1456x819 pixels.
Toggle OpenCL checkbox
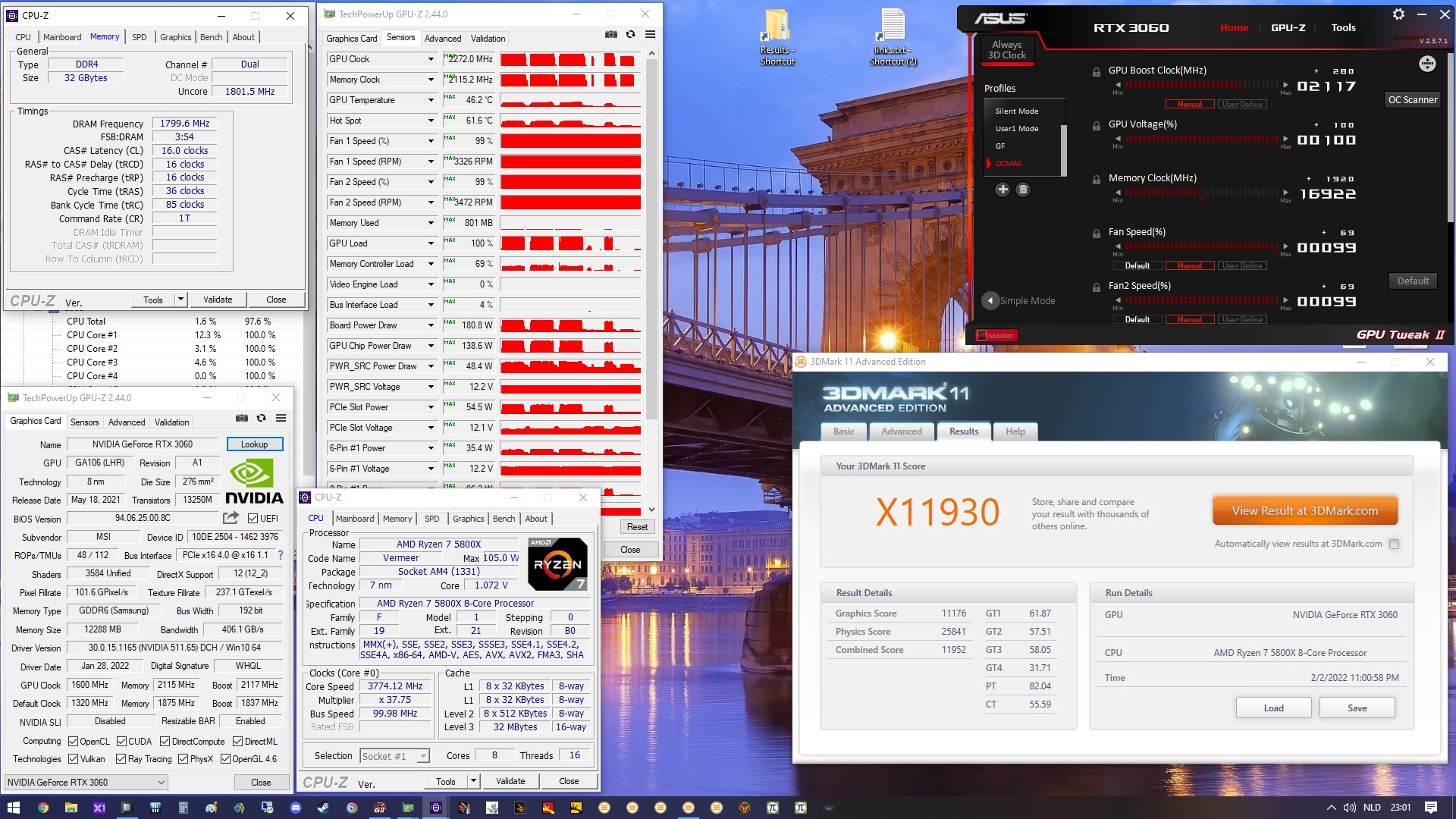pyautogui.click(x=73, y=742)
